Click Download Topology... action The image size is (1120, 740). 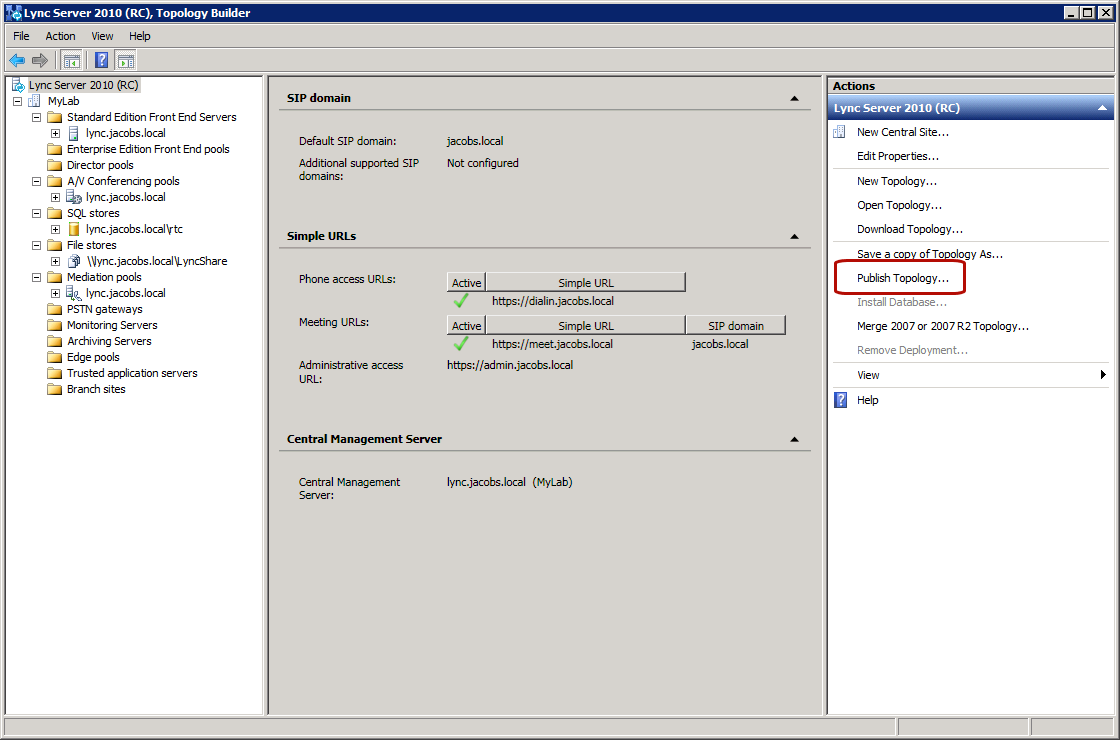(x=910, y=229)
